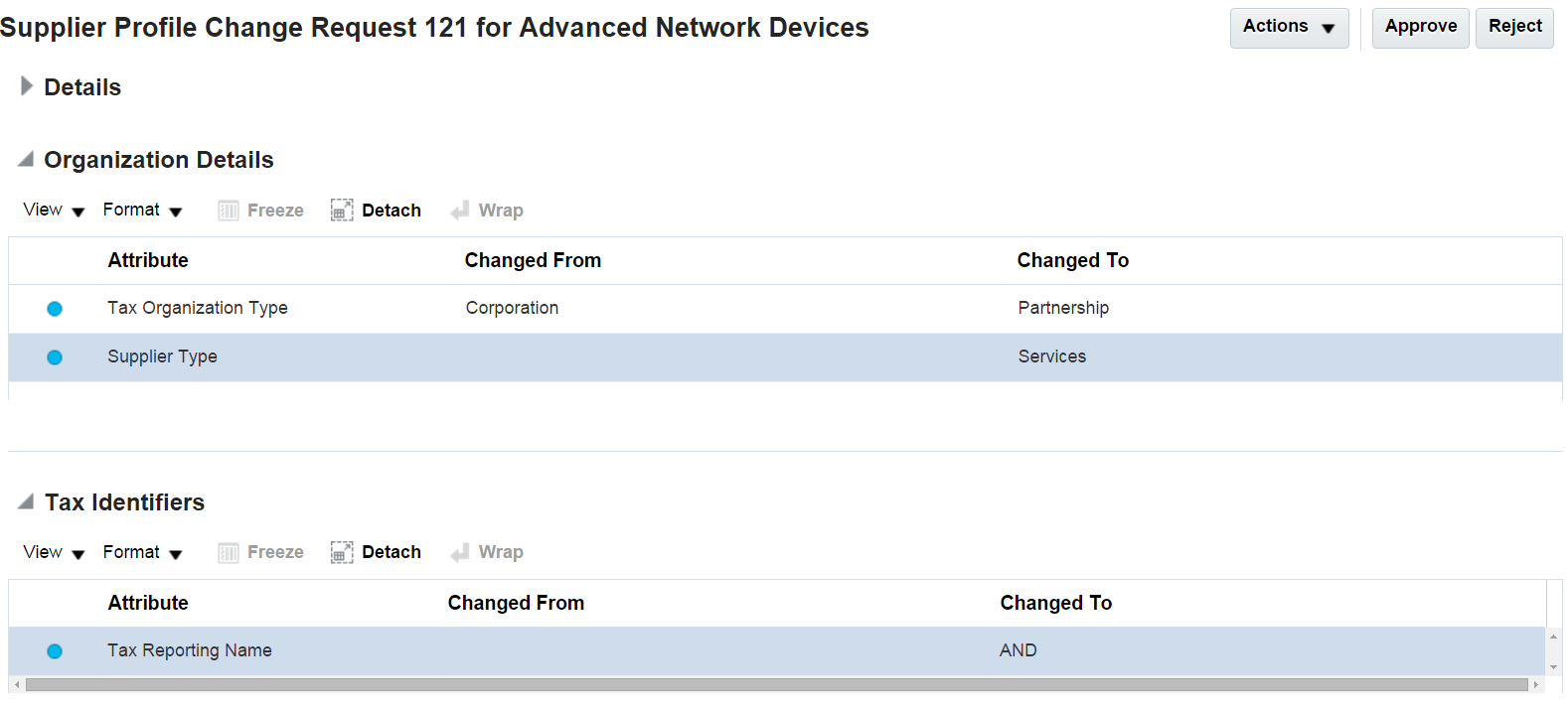The image size is (1568, 711).
Task: Click blue dot beside Tax Organization Type
Action: click(55, 309)
